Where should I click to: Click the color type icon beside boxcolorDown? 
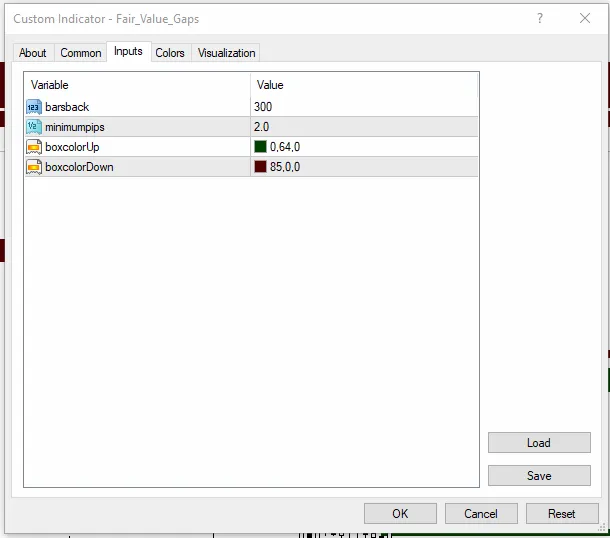click(x=34, y=167)
